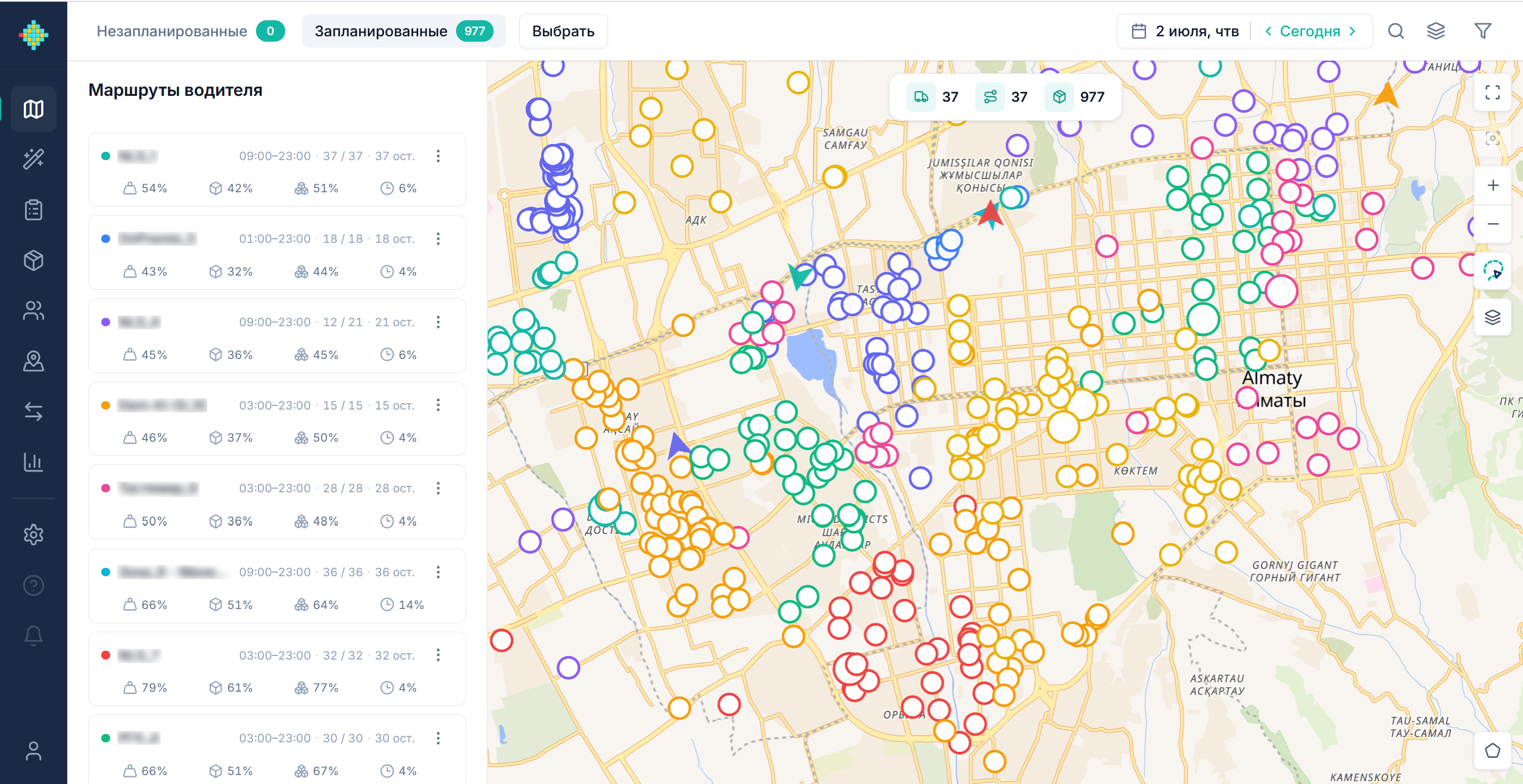Click the fullscreen map icon
Image resolution: width=1523 pixels, height=784 pixels.
click(x=1493, y=92)
